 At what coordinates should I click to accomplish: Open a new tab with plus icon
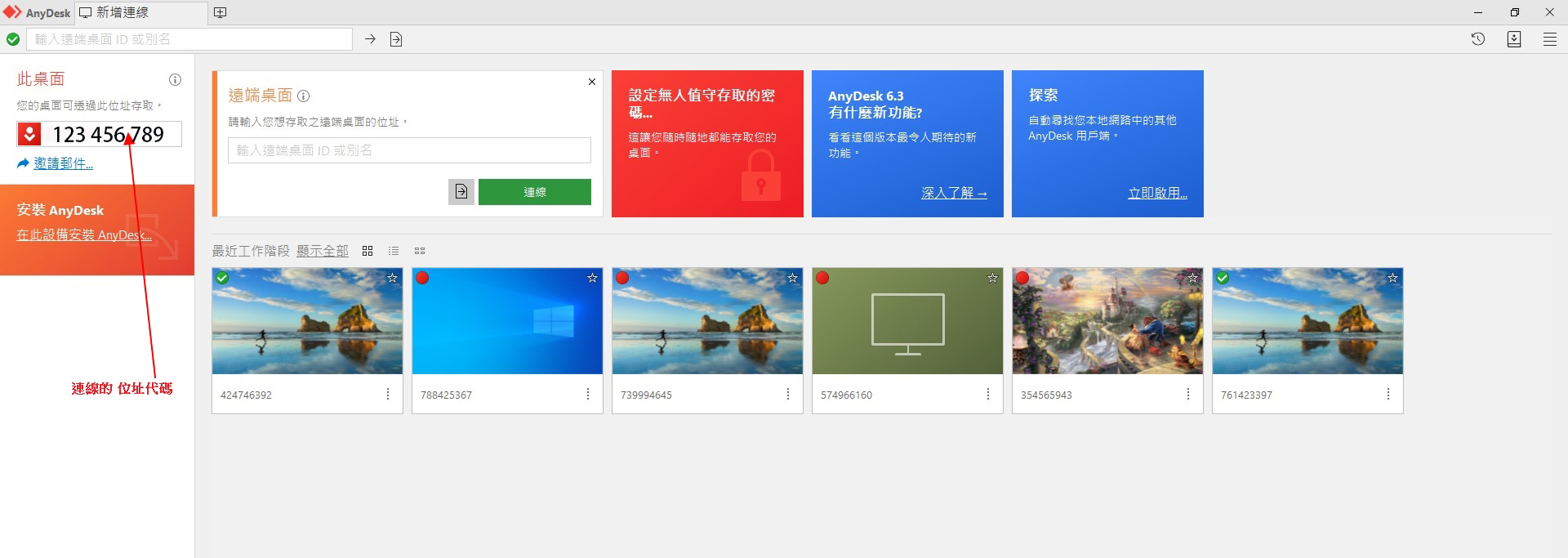coord(220,12)
